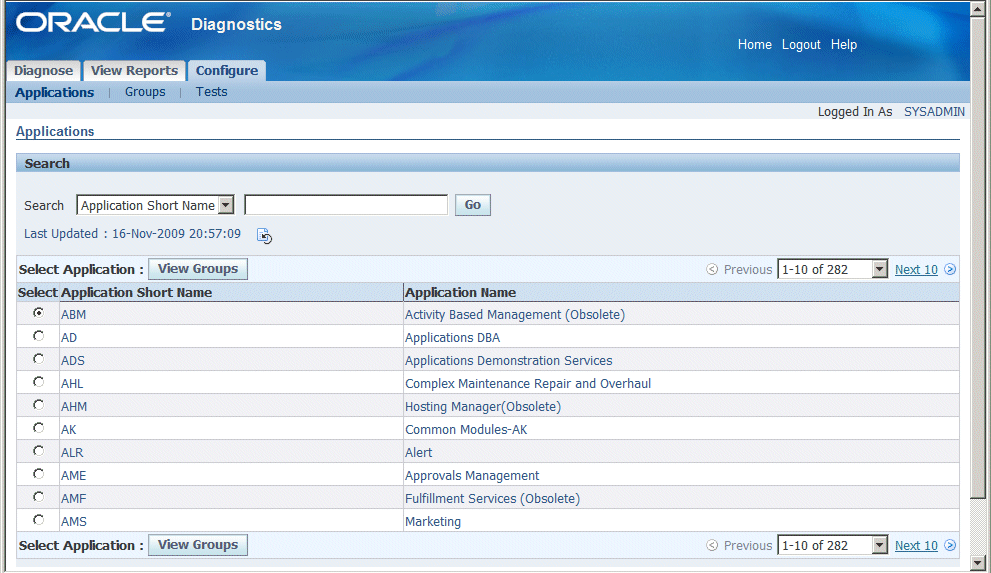Click the SYSADMIN user name text
Image resolution: width=991 pixels, height=573 pixels.
pyautogui.click(x=934, y=112)
